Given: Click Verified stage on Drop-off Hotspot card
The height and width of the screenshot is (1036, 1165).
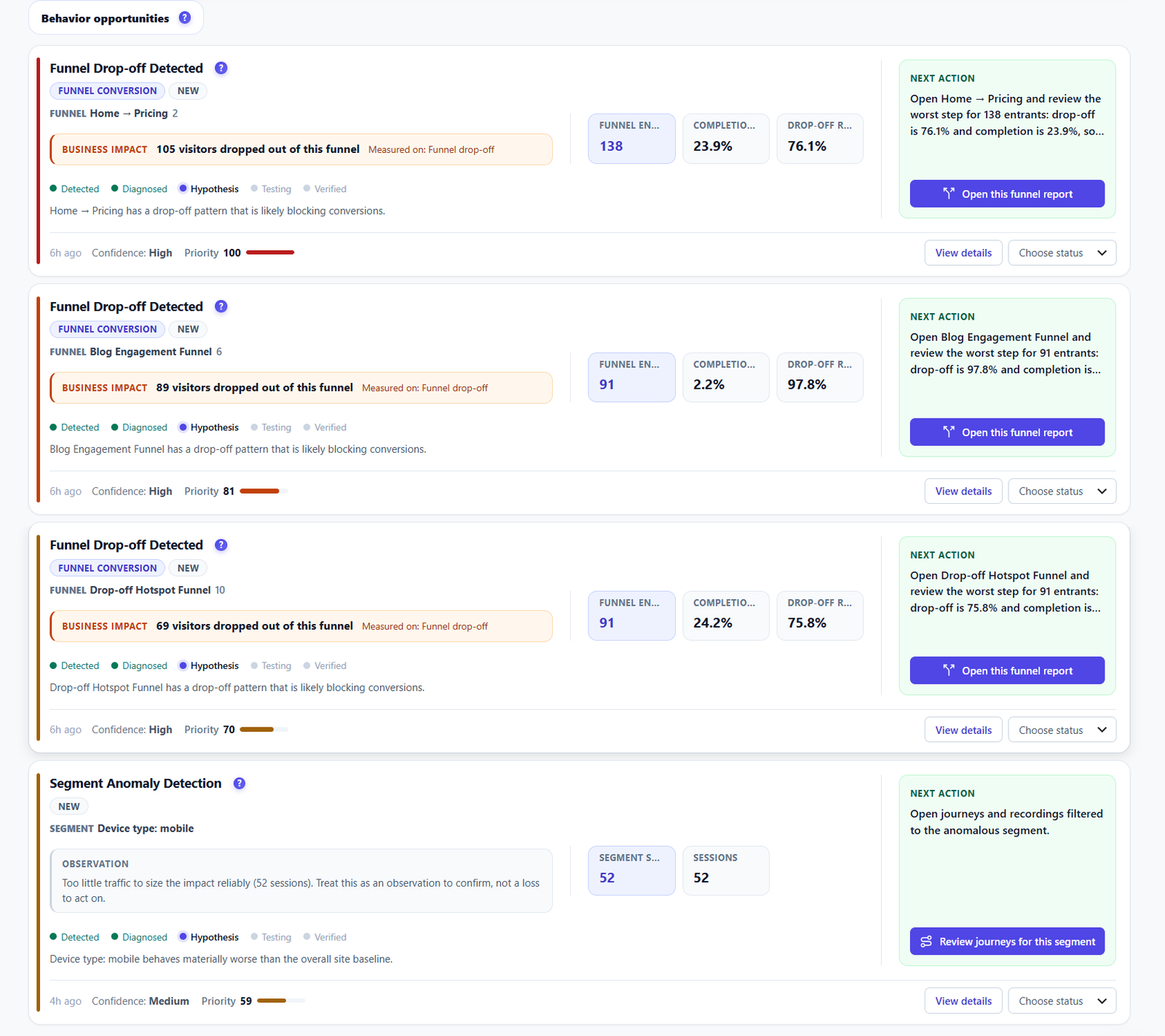Looking at the screenshot, I should (x=325, y=665).
